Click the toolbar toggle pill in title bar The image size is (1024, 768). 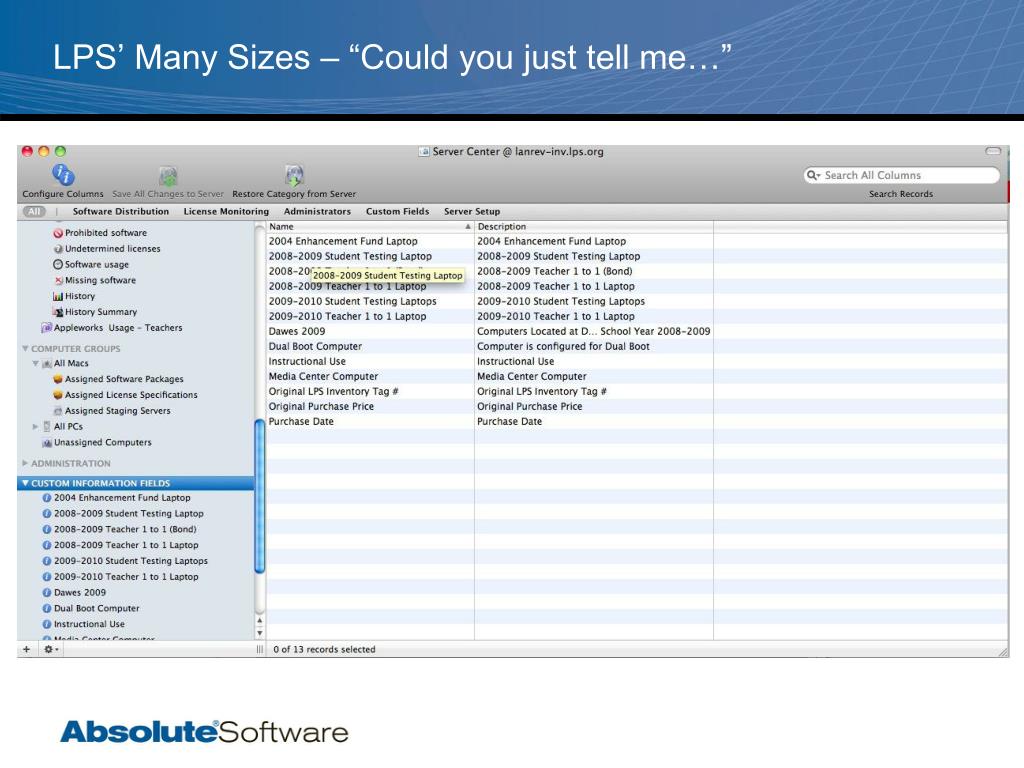pos(993,152)
